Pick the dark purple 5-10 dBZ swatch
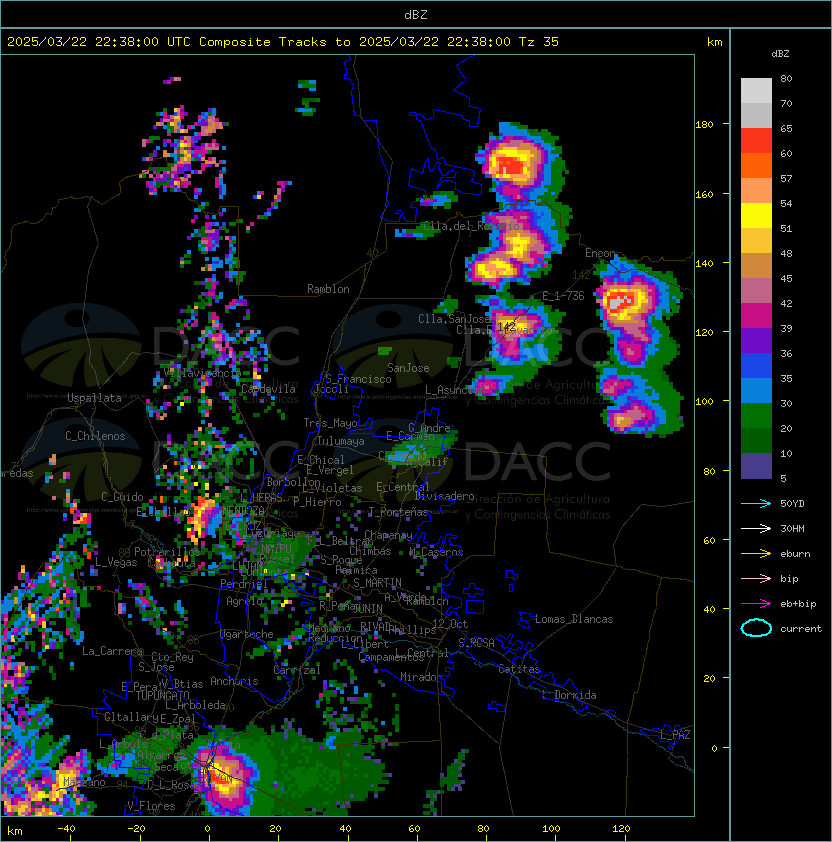 point(756,466)
